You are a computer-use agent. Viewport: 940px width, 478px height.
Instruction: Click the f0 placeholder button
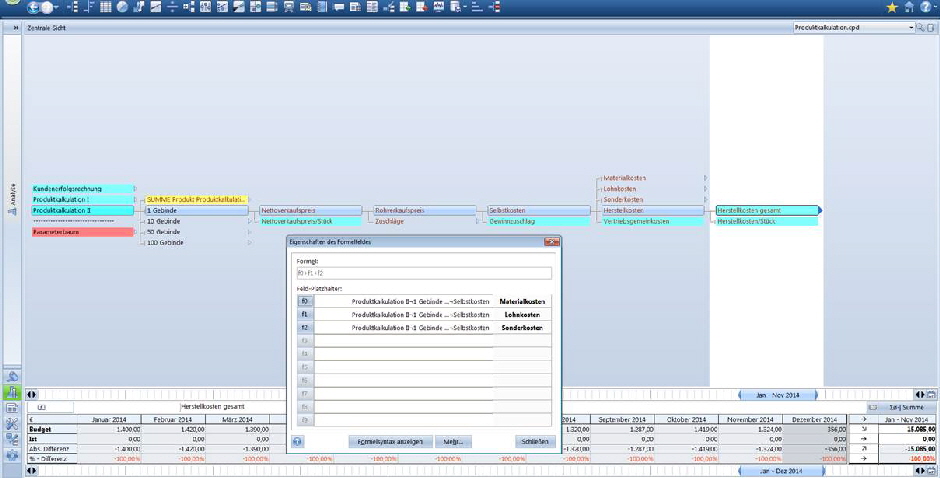click(305, 301)
